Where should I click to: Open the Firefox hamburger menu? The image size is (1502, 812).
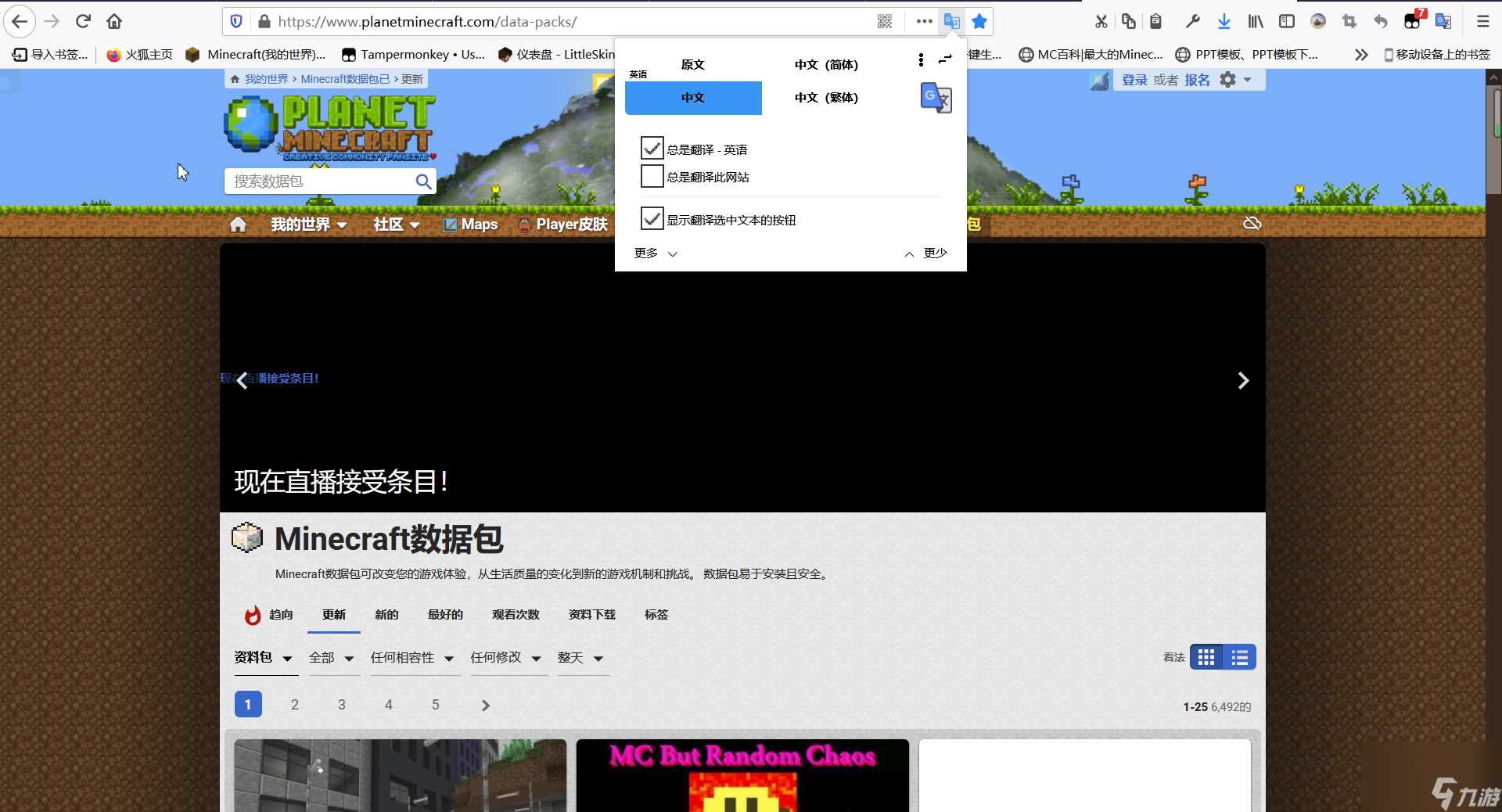1482,21
